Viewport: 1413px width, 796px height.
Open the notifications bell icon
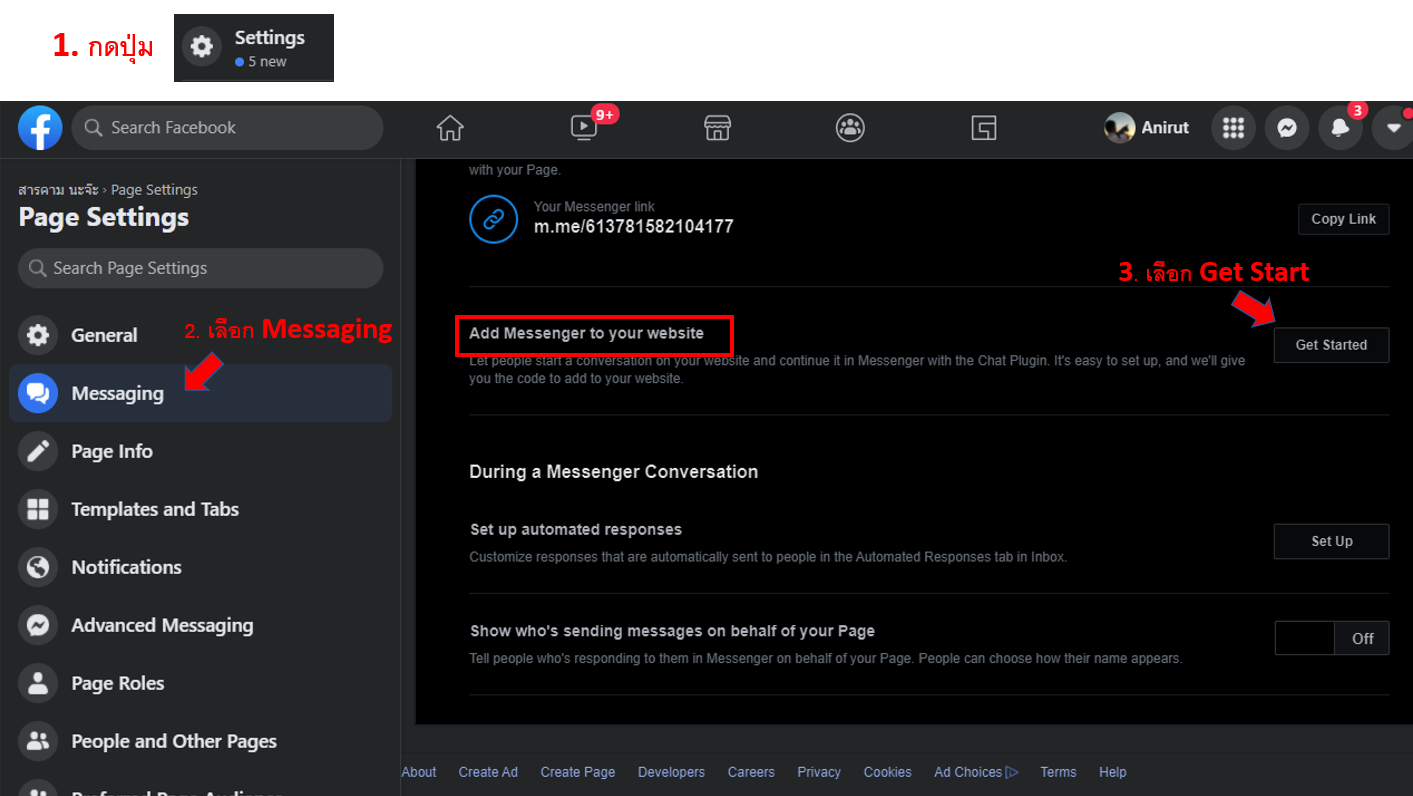pyautogui.click(x=1340, y=128)
